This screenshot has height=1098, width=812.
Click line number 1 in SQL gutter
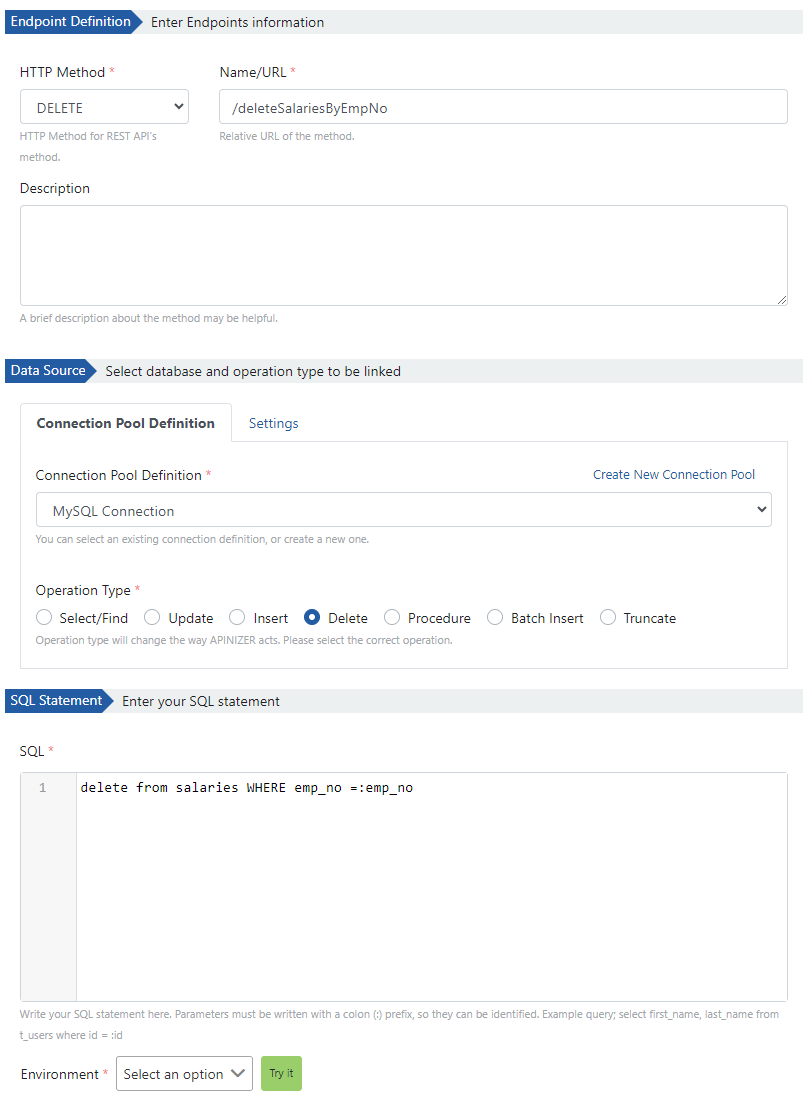tap(43, 788)
